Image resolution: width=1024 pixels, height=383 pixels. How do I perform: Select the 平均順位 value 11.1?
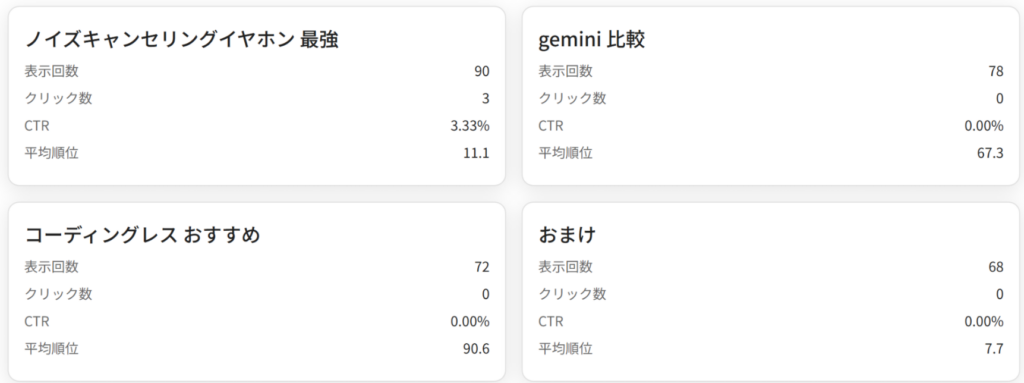pyautogui.click(x=476, y=154)
